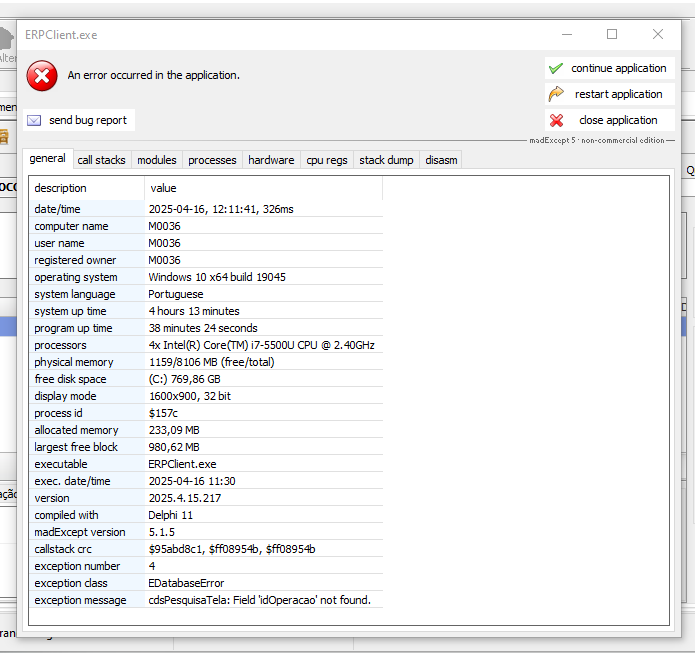Open the cpu regs tab
The height and width of the screenshot is (653, 695).
327,160
